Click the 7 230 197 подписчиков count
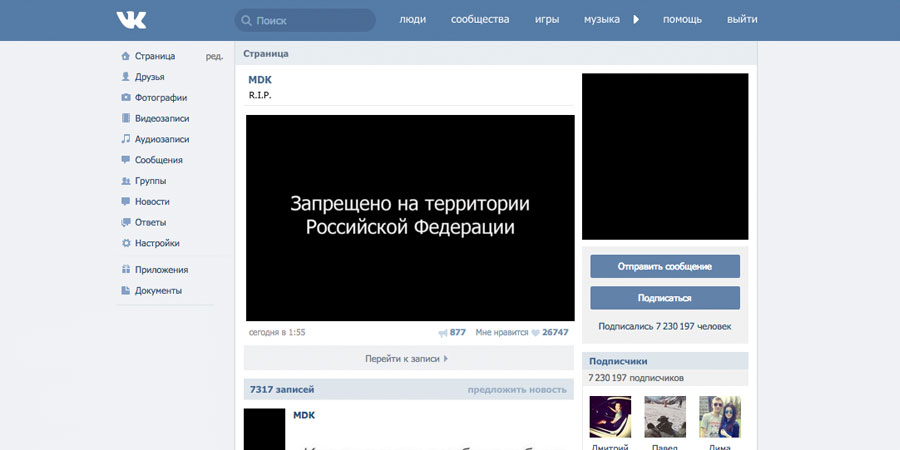 coord(636,378)
